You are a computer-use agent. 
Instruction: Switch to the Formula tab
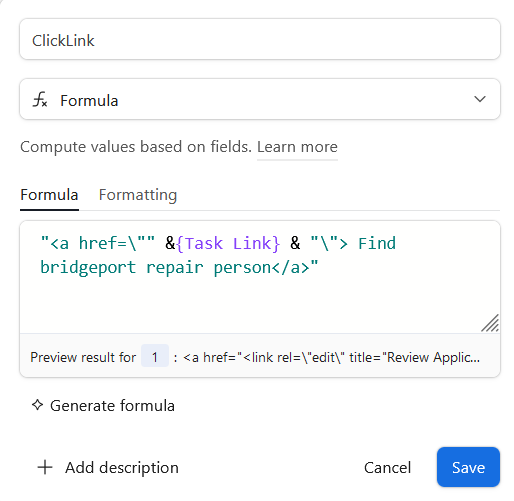coord(49,195)
